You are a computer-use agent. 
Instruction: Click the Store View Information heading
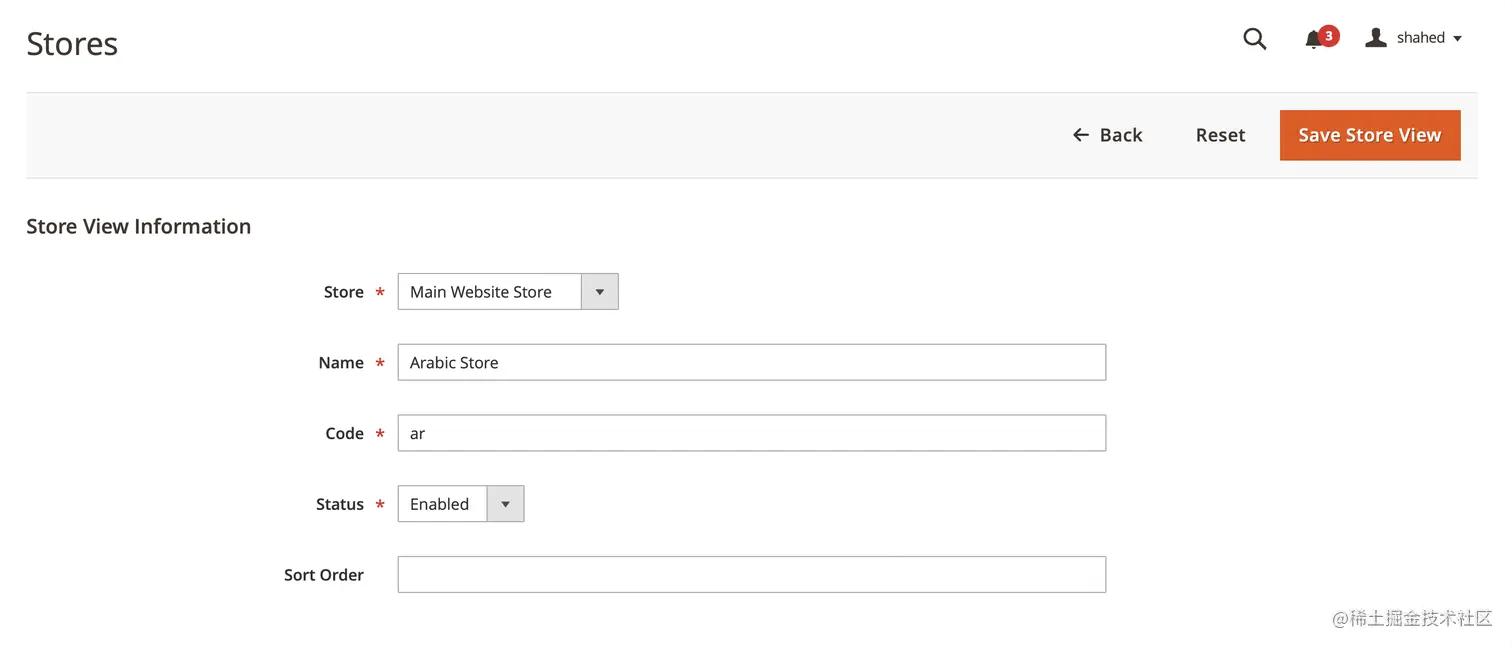pyautogui.click(x=138, y=226)
